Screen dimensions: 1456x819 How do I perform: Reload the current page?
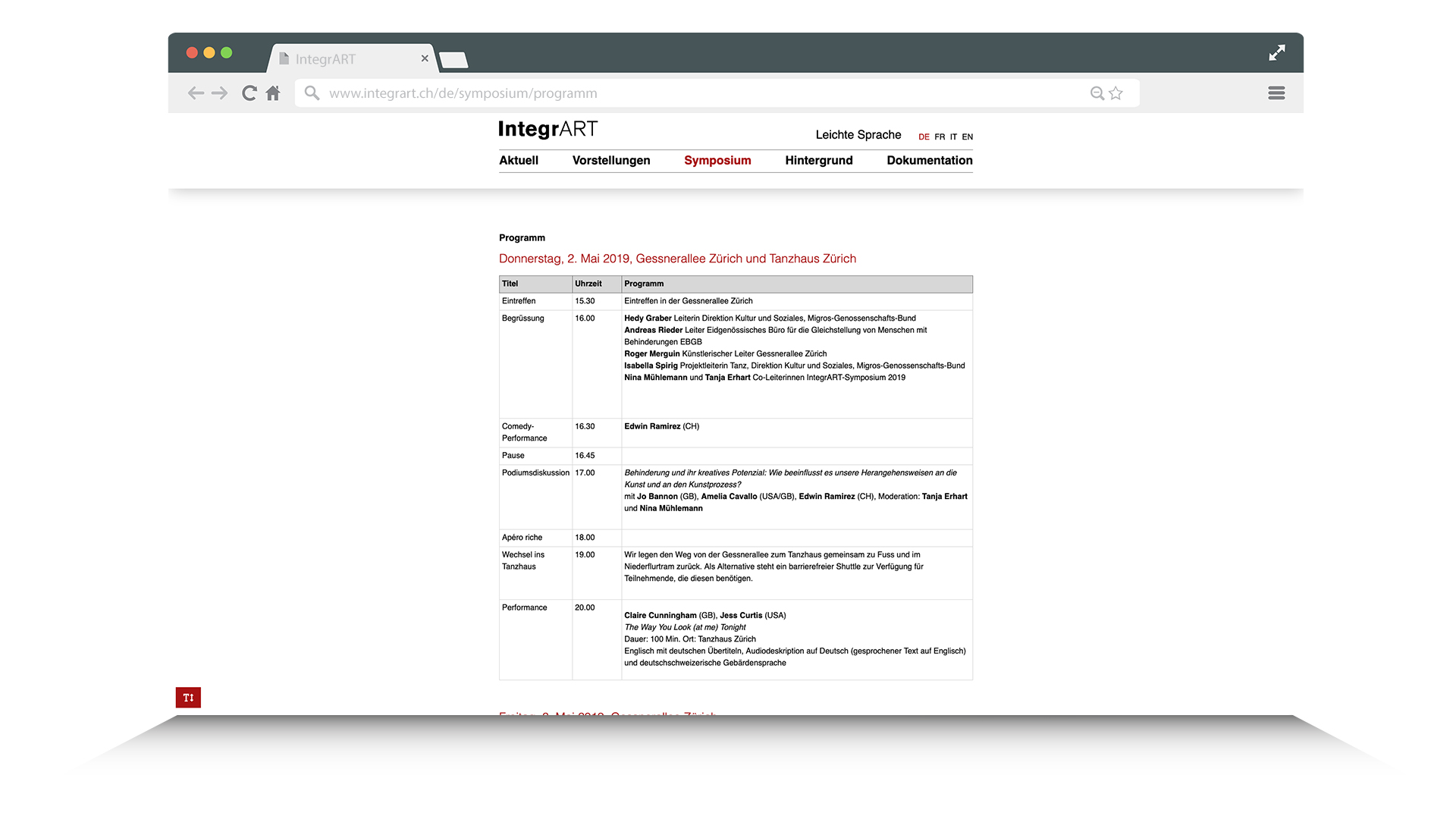pyautogui.click(x=249, y=93)
